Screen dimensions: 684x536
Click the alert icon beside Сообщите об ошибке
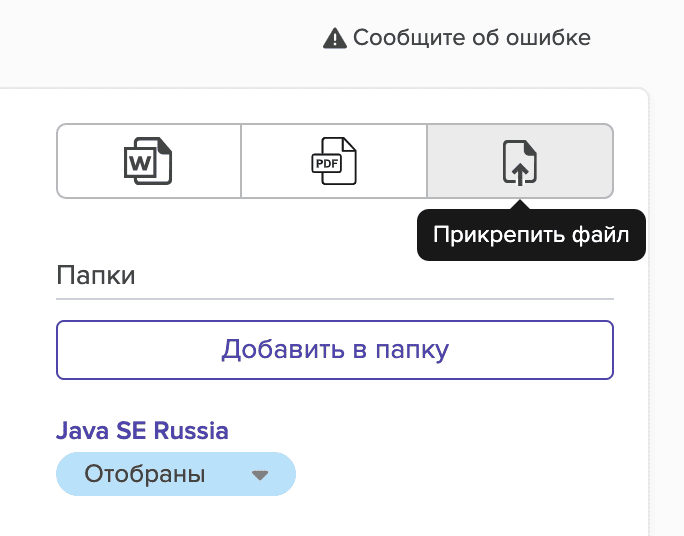point(334,38)
